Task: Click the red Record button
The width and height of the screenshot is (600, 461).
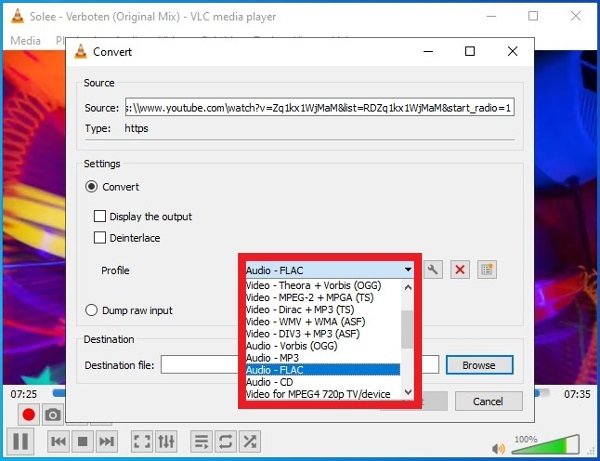Action: point(29,415)
